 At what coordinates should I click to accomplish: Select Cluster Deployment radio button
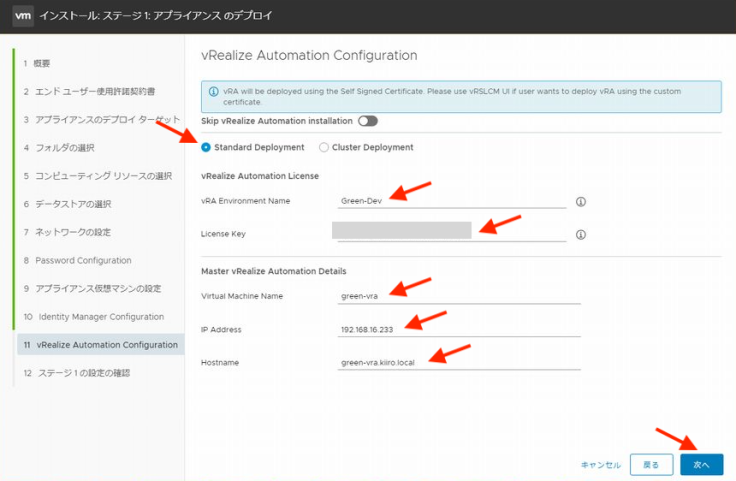(323, 147)
